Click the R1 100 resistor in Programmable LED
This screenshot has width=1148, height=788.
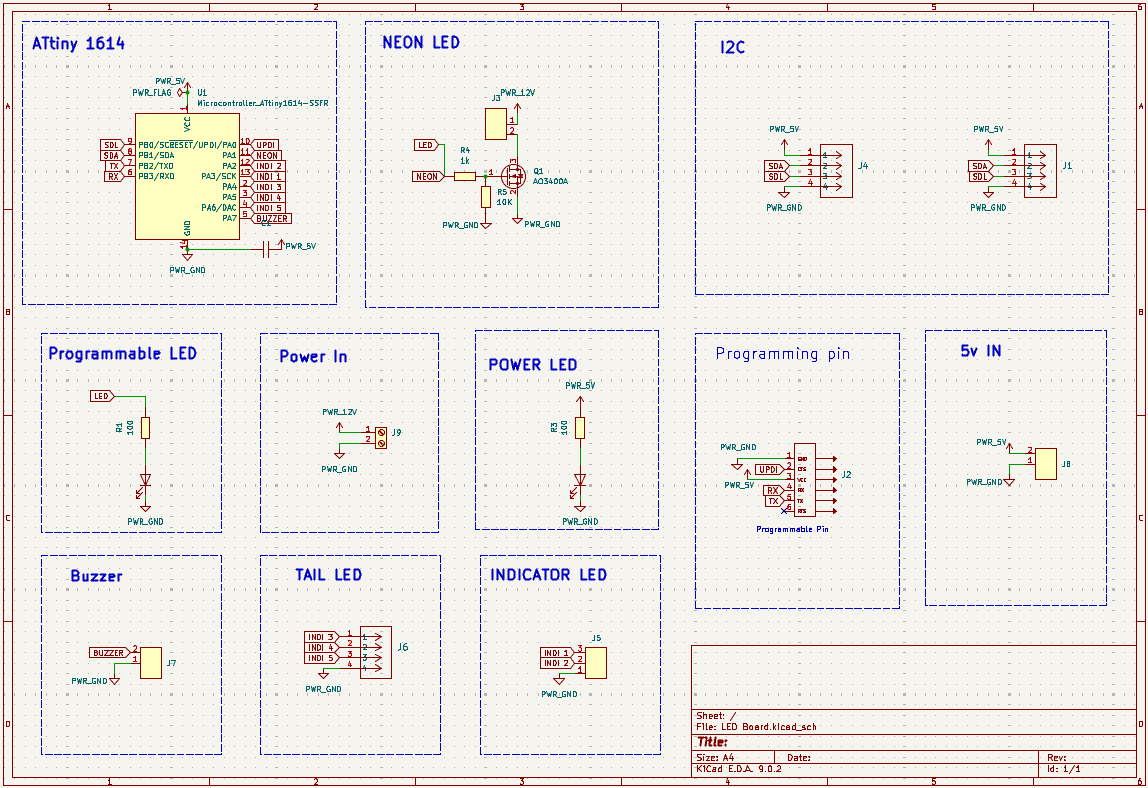coord(146,428)
